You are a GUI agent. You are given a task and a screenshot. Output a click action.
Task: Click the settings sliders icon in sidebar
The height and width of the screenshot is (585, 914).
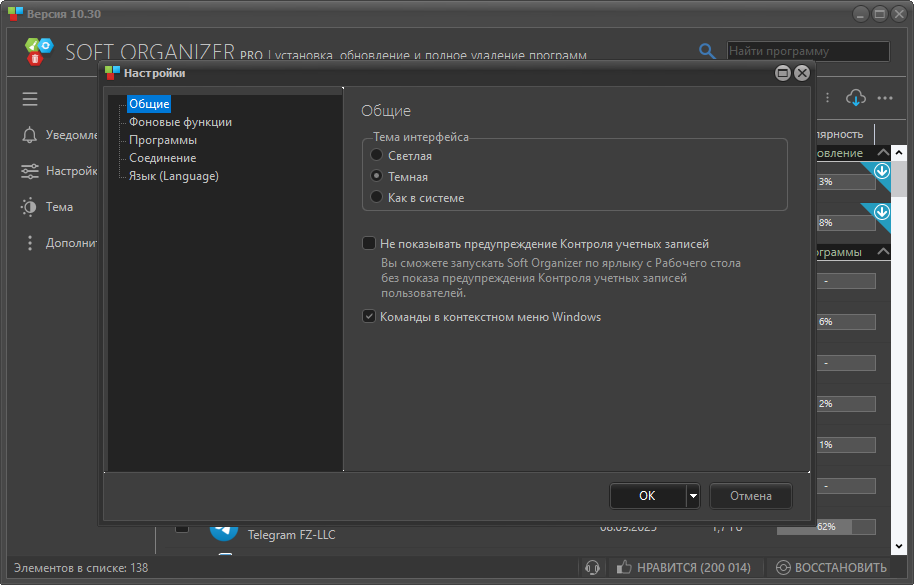30,171
